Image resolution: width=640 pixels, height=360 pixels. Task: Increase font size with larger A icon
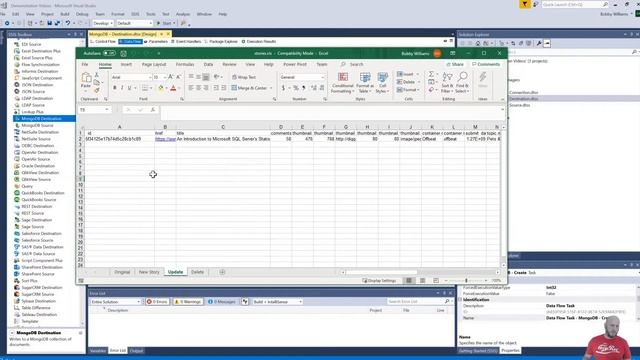tap(171, 77)
